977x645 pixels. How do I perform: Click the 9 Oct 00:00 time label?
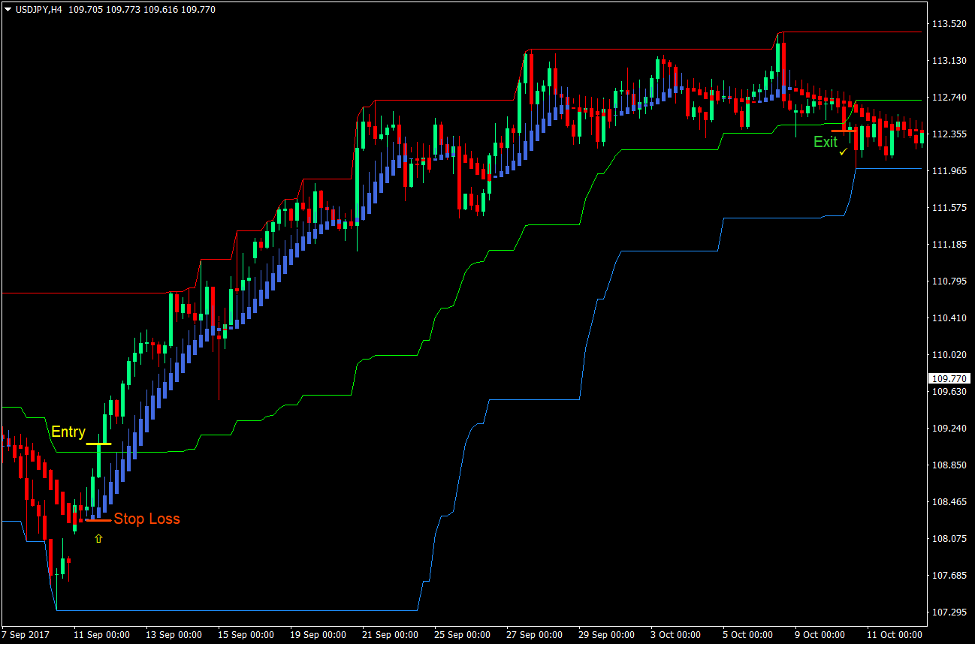821,635
